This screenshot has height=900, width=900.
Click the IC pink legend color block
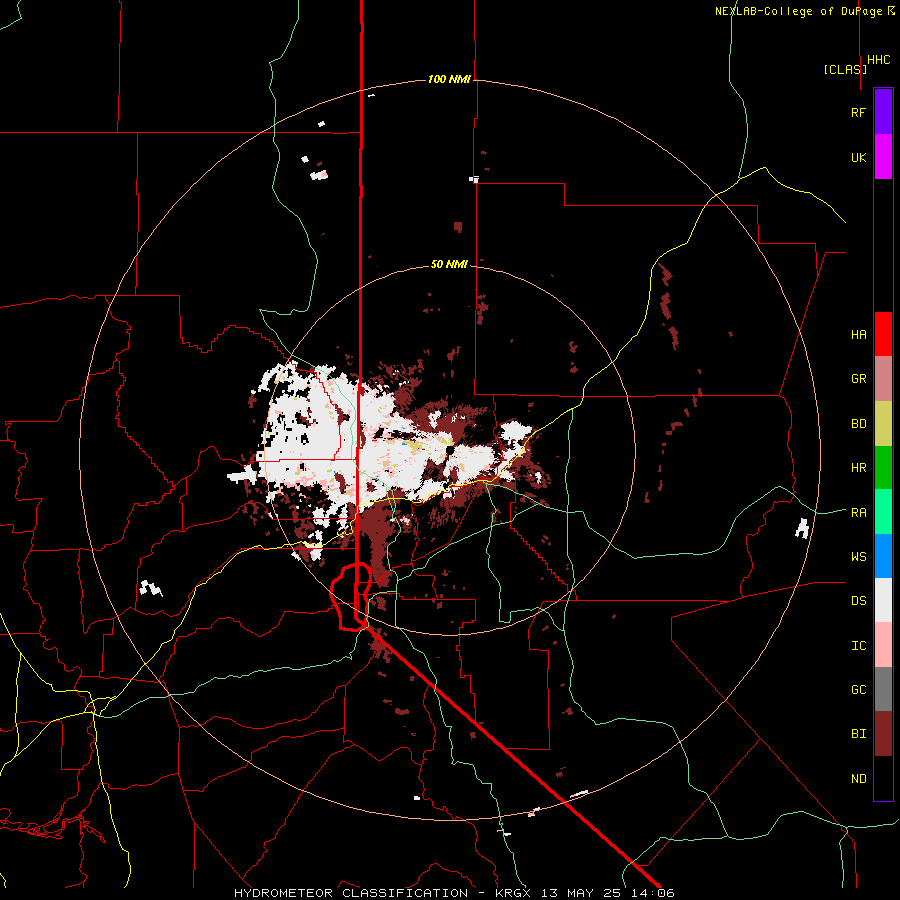(x=883, y=645)
